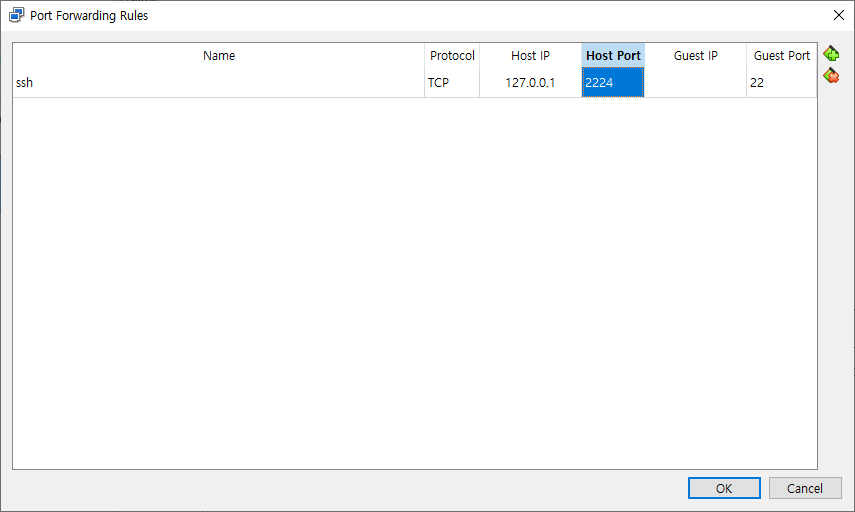Click the Guest IP column header
Viewport: 855px width, 512px height.
[x=695, y=56]
